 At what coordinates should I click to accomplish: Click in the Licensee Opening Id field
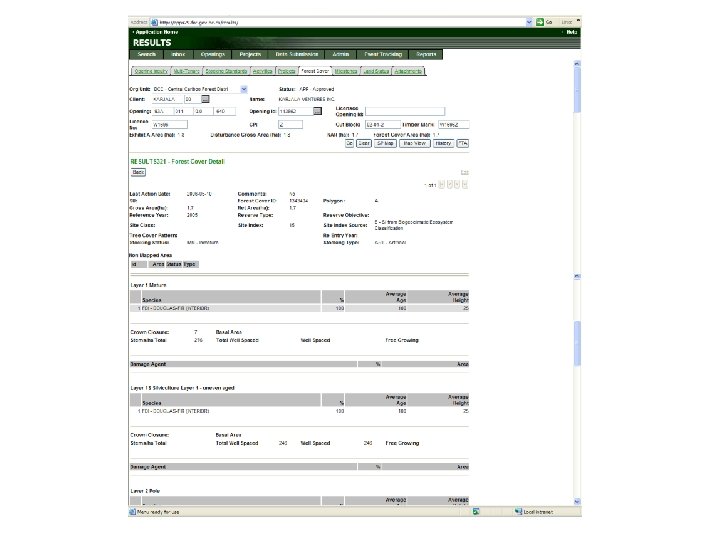(x=405, y=112)
